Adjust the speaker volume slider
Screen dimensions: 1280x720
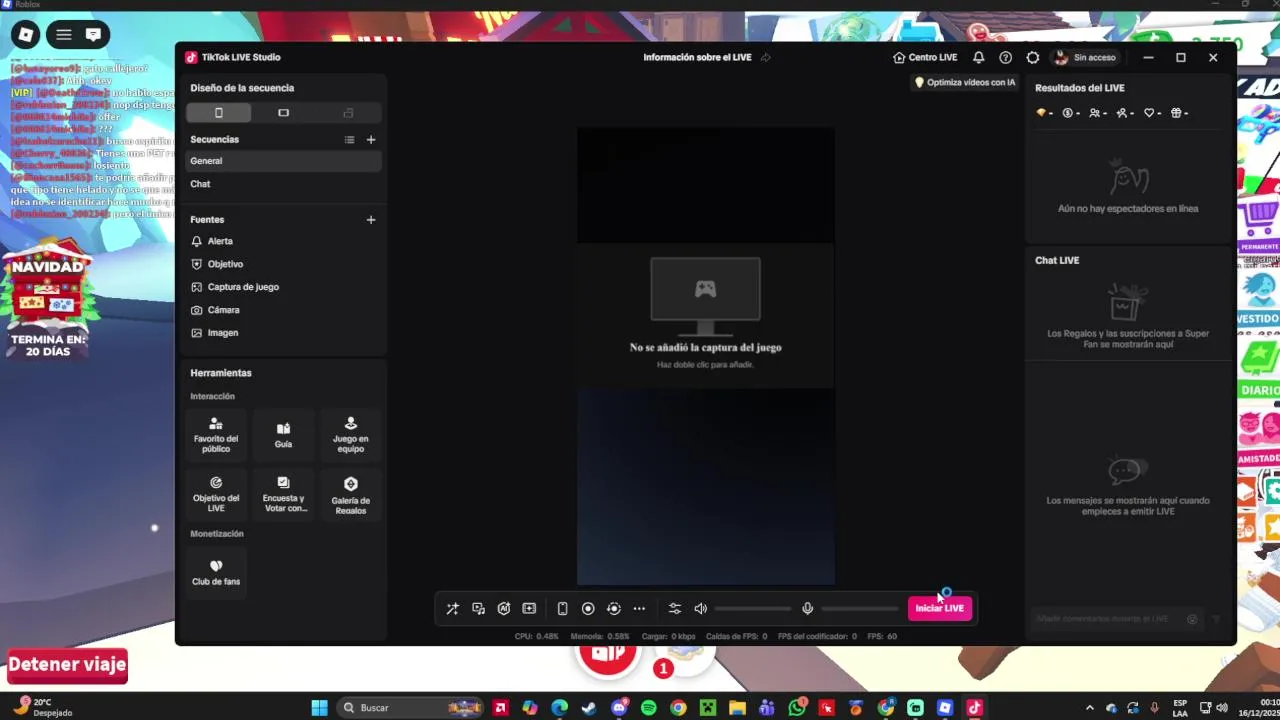tap(753, 609)
